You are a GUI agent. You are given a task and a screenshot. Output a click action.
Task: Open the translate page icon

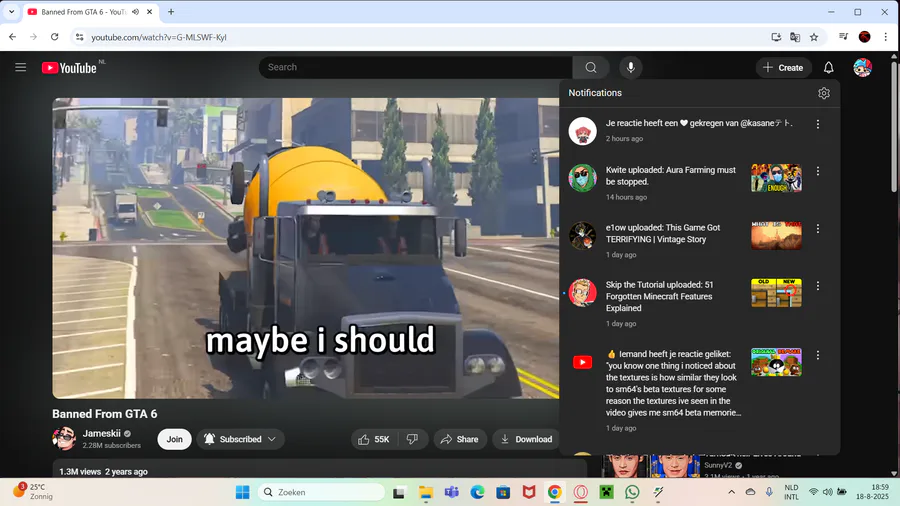point(795,37)
